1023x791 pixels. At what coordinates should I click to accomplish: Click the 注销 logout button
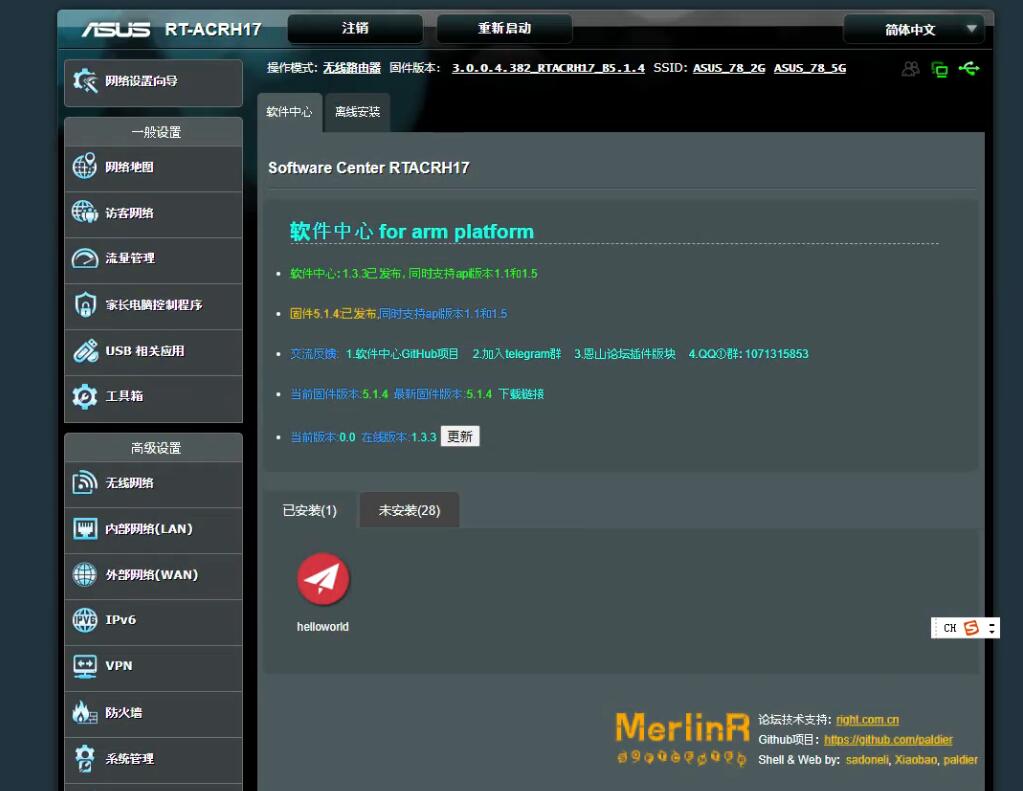(x=355, y=28)
